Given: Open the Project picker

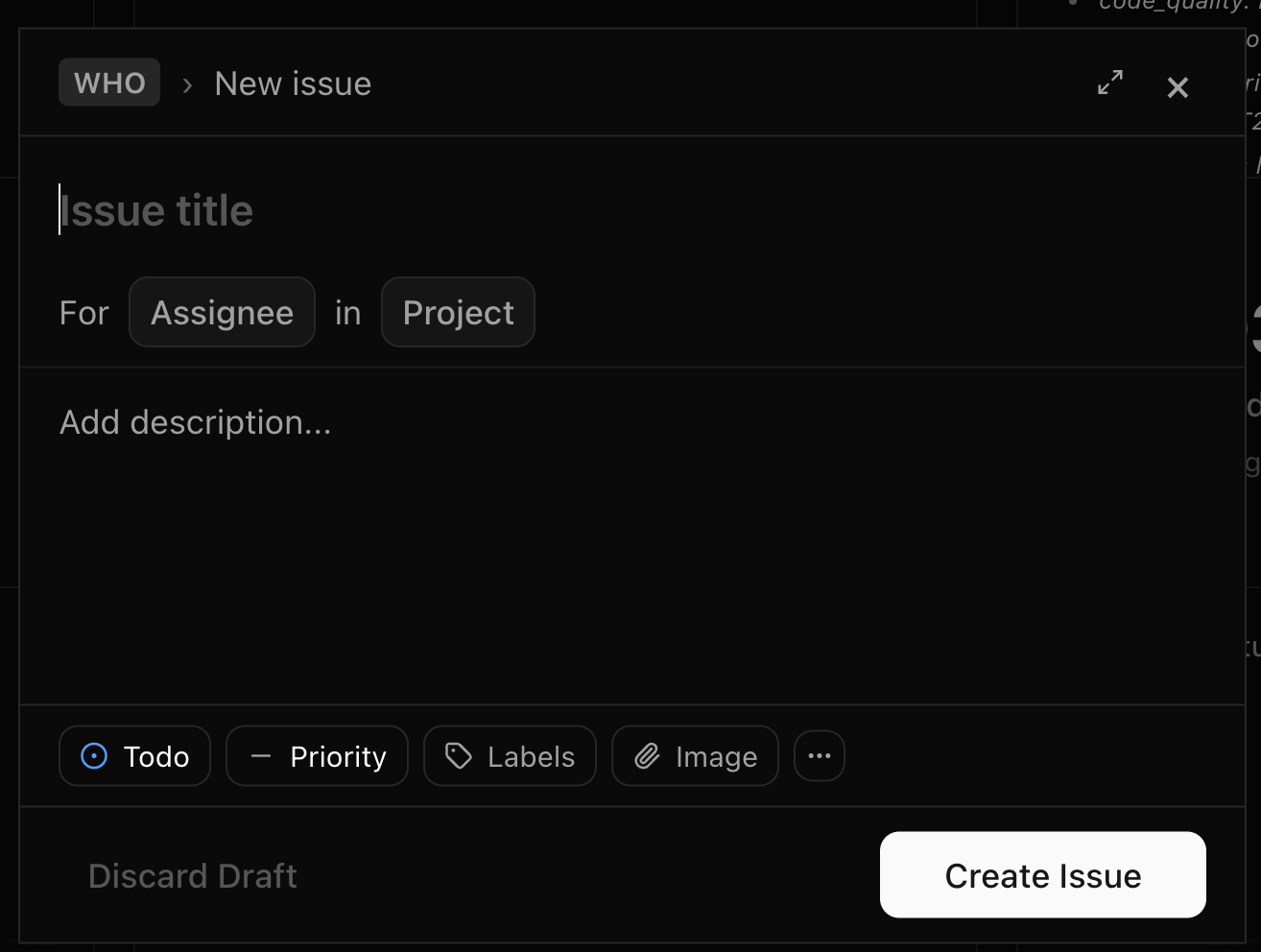Looking at the screenshot, I should coord(458,313).
